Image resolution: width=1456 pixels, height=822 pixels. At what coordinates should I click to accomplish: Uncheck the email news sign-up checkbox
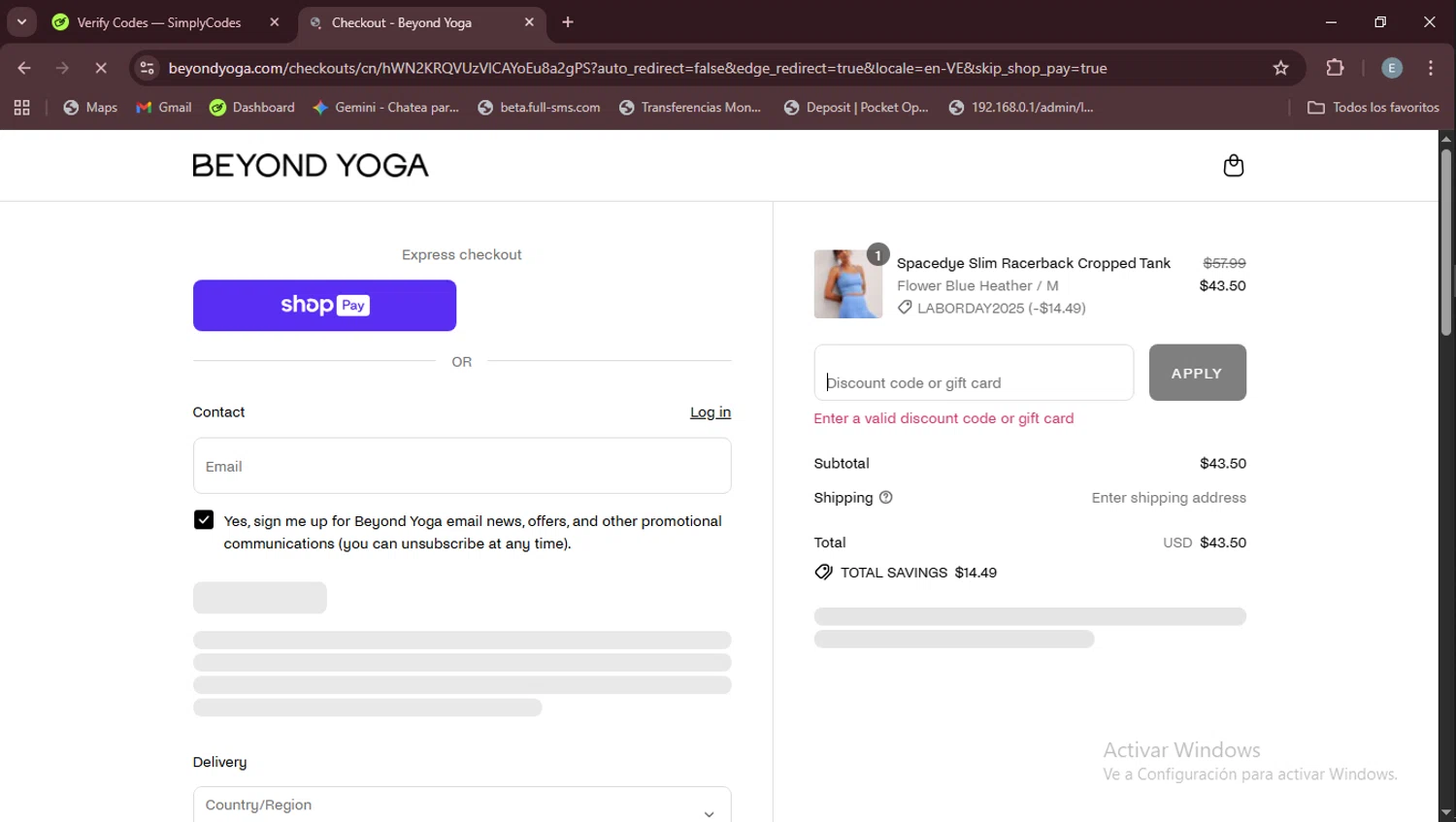204,520
